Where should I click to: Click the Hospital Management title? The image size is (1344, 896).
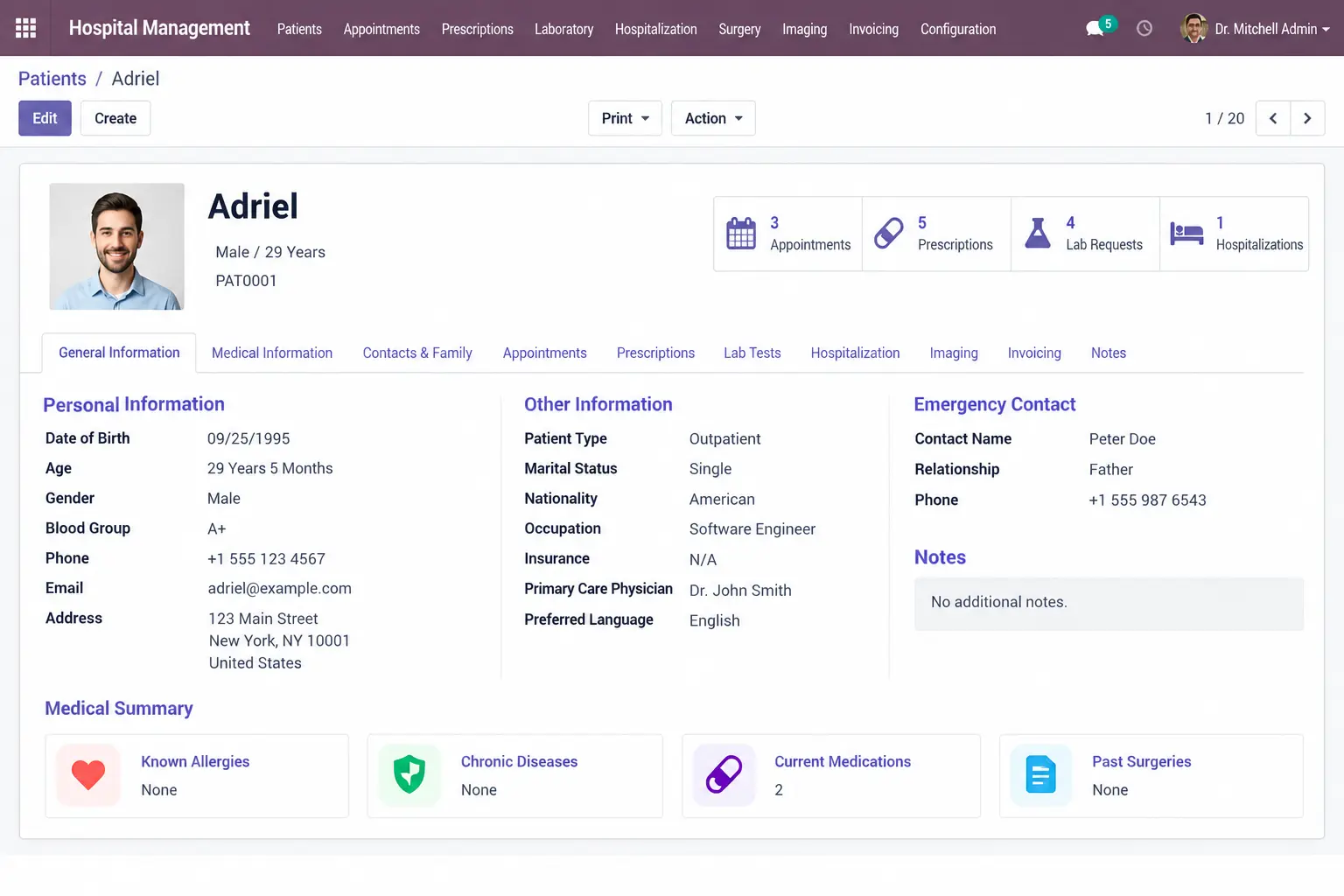159,28
